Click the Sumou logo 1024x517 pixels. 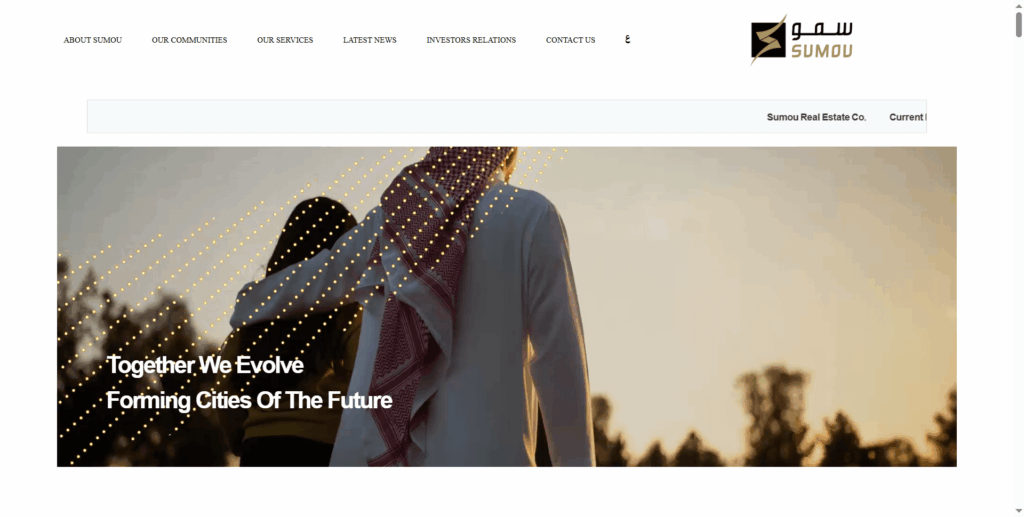pos(801,40)
